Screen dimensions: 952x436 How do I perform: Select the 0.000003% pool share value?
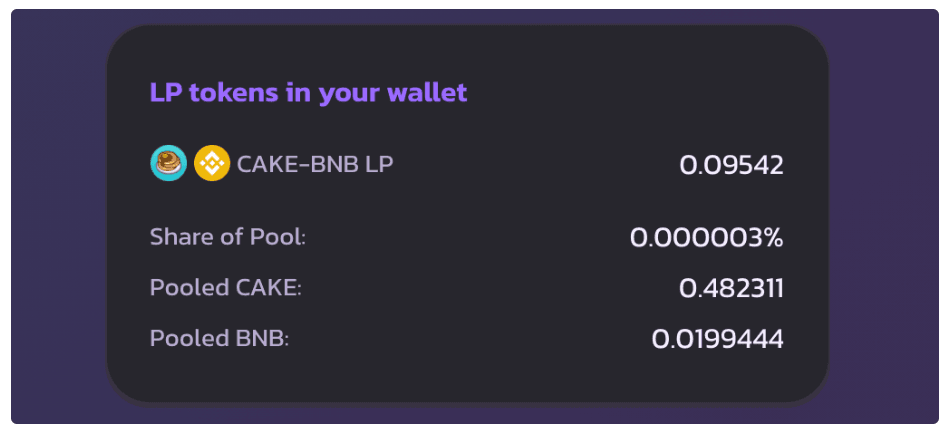pyautogui.click(x=706, y=238)
